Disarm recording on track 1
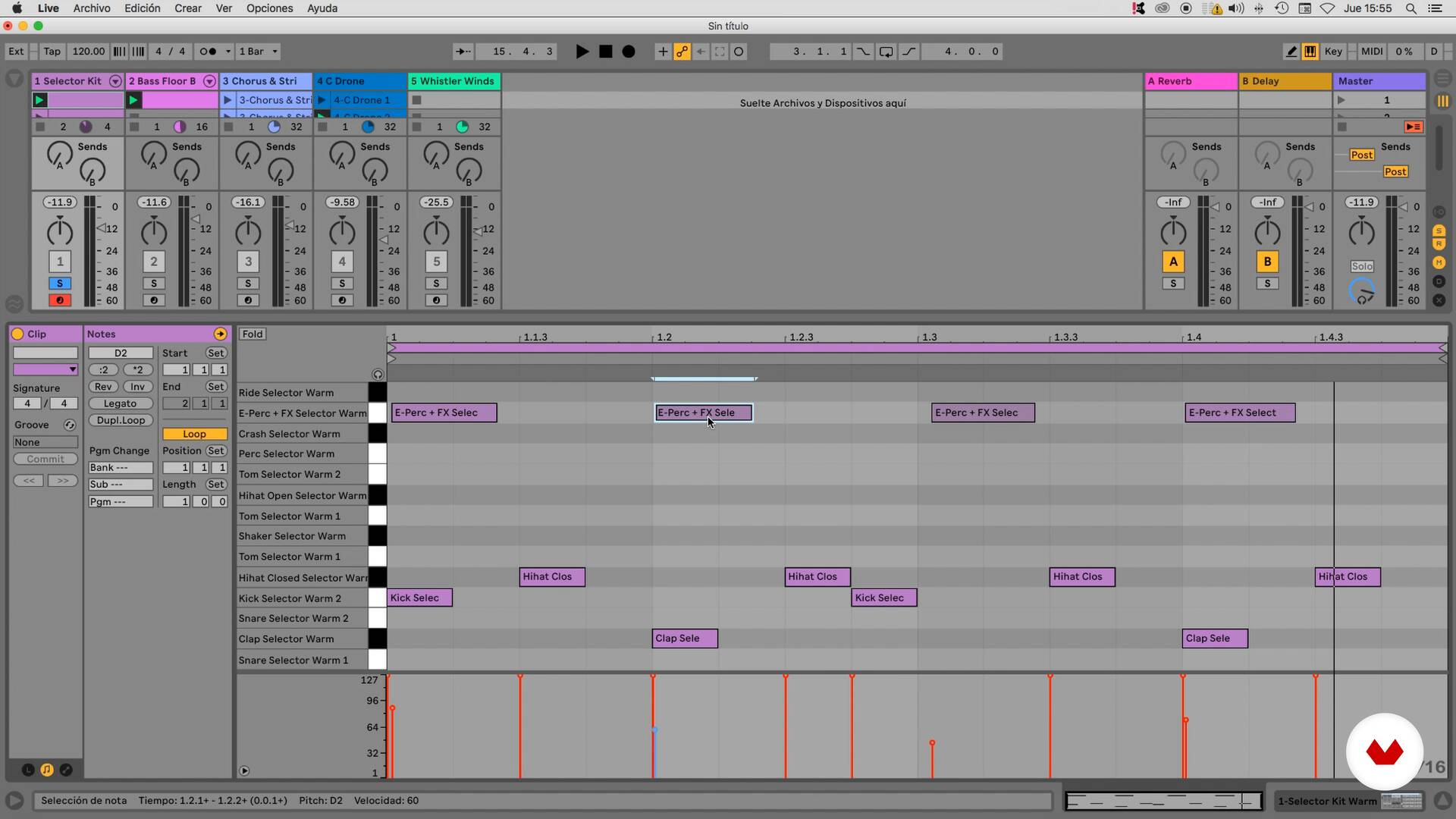Viewport: 1456px width, 819px height. (60, 300)
